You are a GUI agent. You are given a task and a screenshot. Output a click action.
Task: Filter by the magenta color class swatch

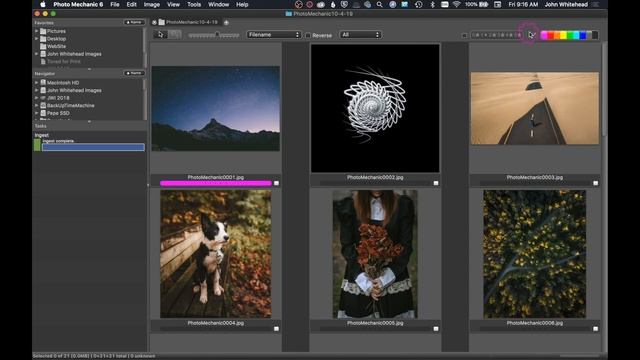tap(544, 36)
